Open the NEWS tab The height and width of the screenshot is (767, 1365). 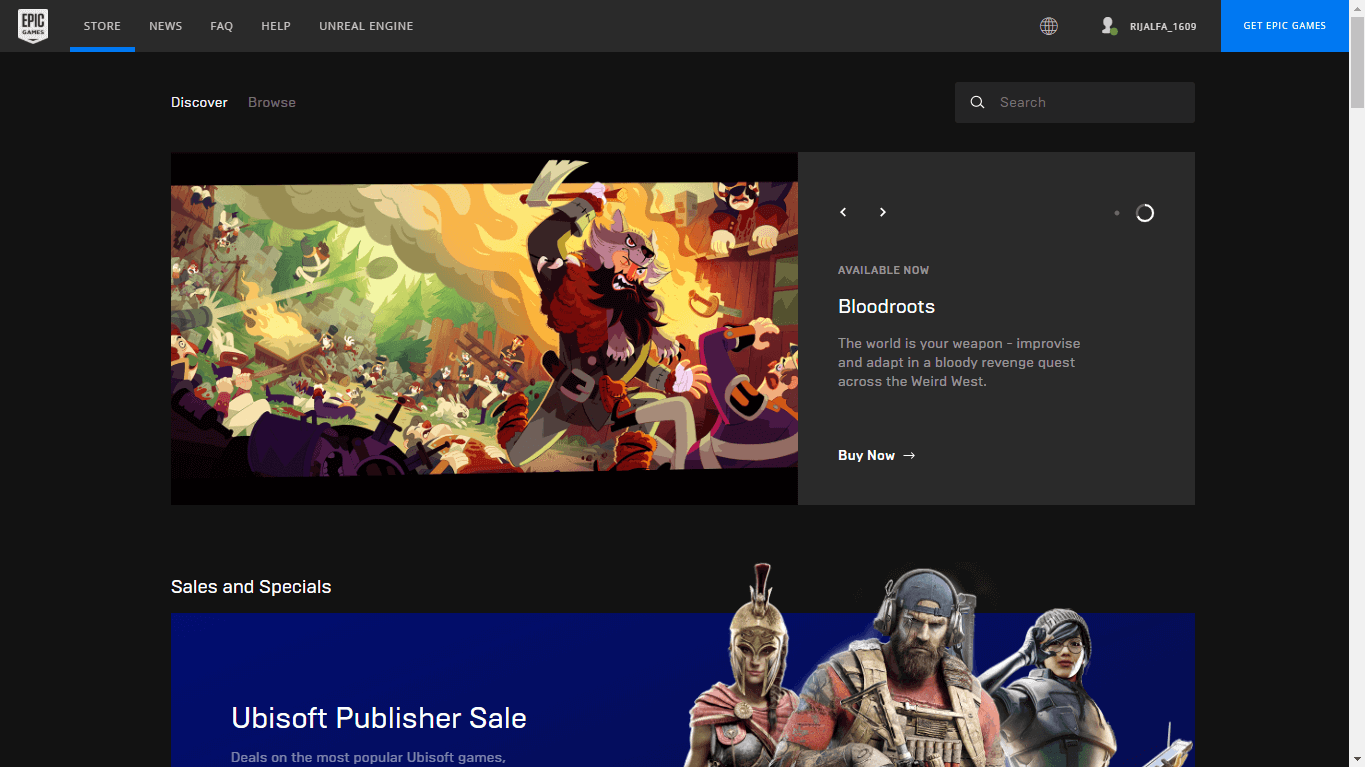pyautogui.click(x=166, y=26)
